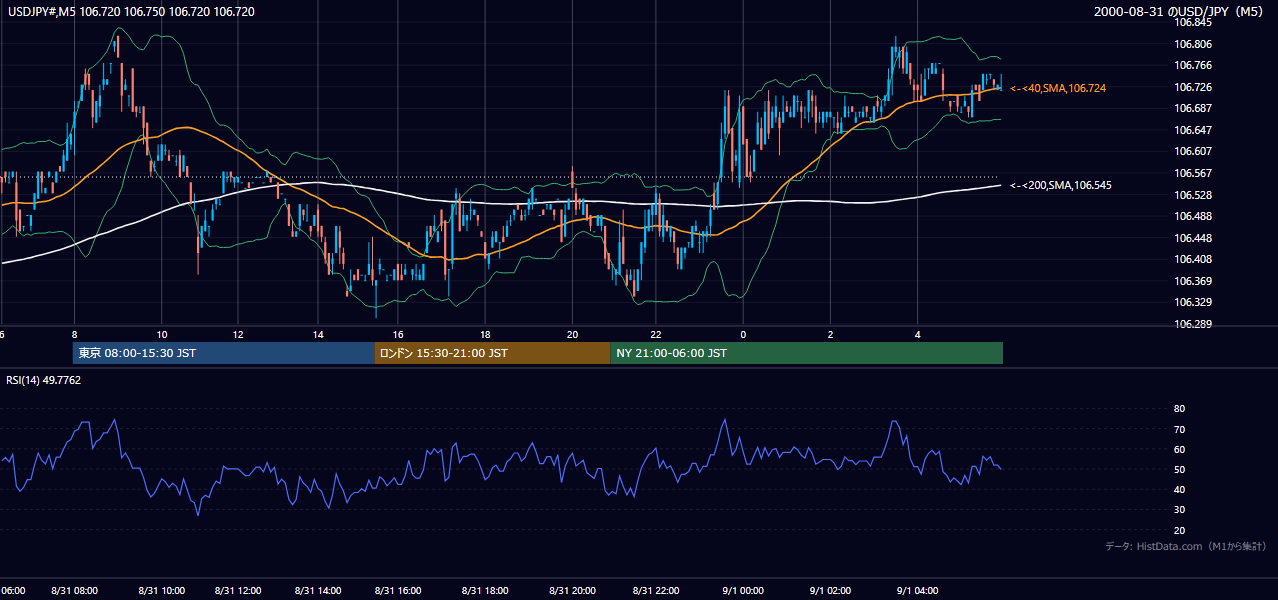The image size is (1278, 600).
Task: Click RSI axis level 40
Action: (1180, 489)
